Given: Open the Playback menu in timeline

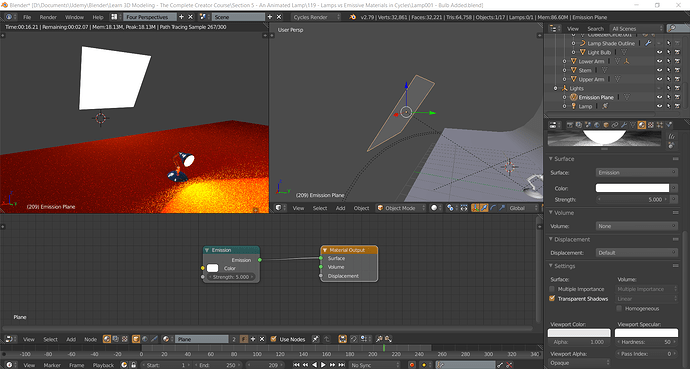Looking at the screenshot, I should pyautogui.click(x=103, y=365).
